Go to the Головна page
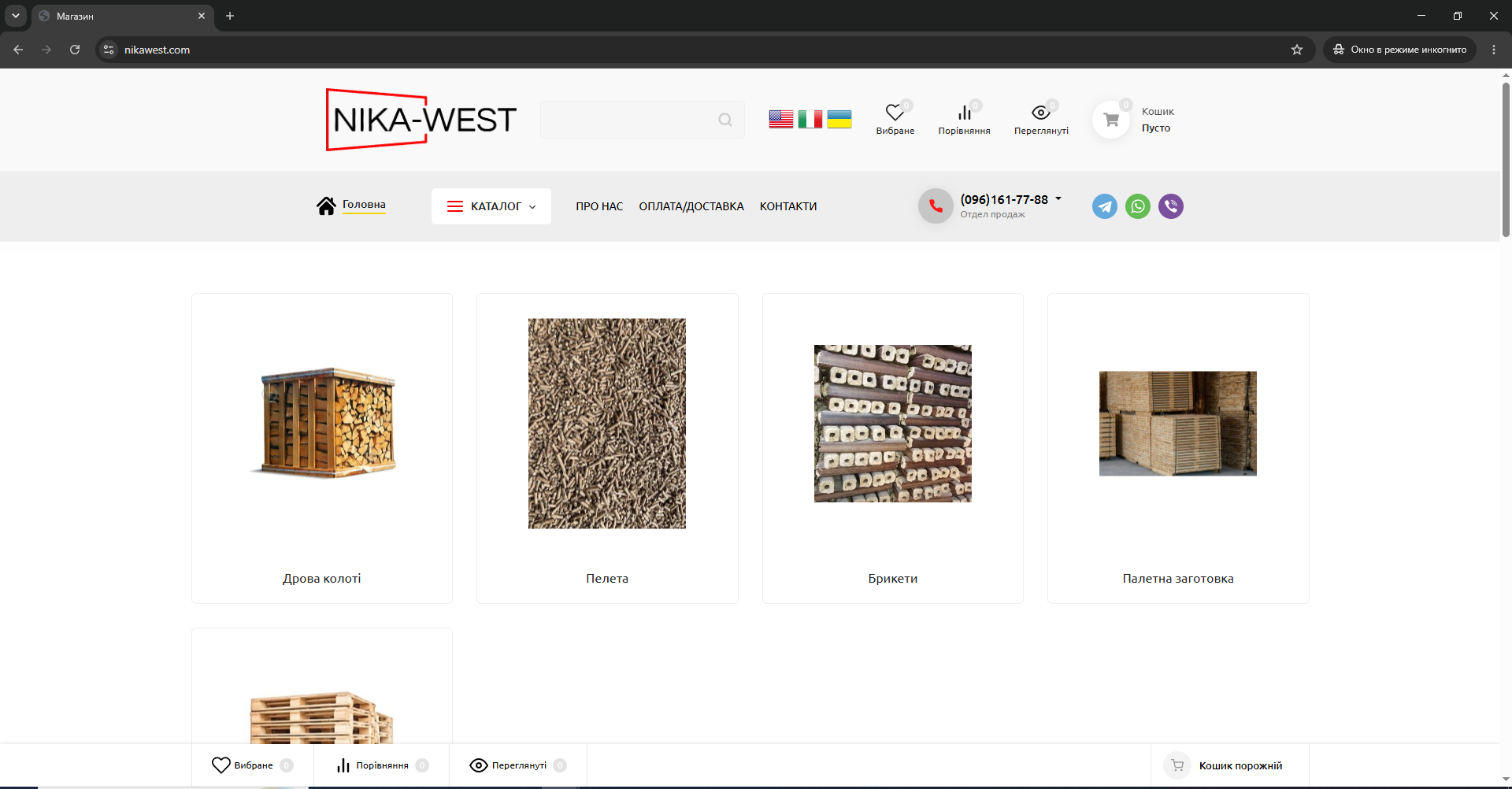Image resolution: width=1512 pixels, height=789 pixels. pyautogui.click(x=364, y=205)
